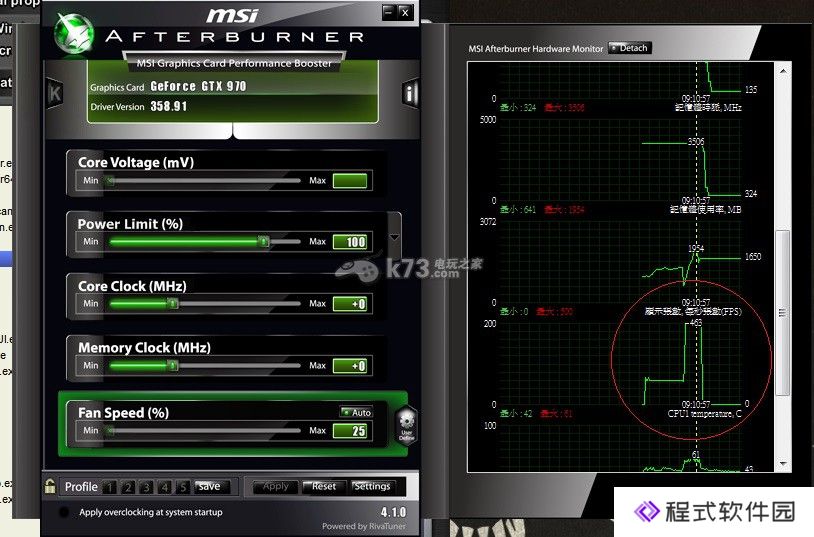Viewport: 814px width, 537px height.
Task: Click the Apply overclocking at system startup label
Action: [x=151, y=512]
